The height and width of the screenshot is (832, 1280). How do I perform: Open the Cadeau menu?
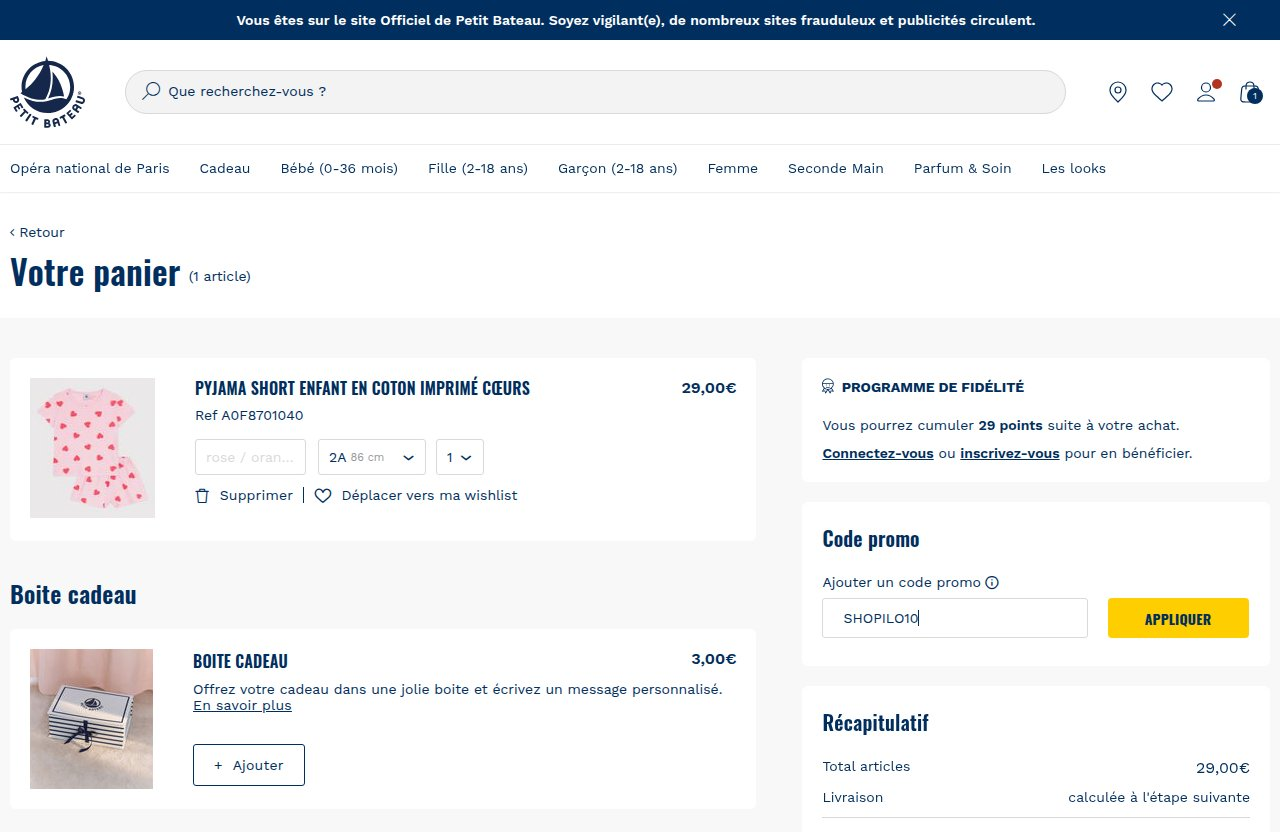225,168
